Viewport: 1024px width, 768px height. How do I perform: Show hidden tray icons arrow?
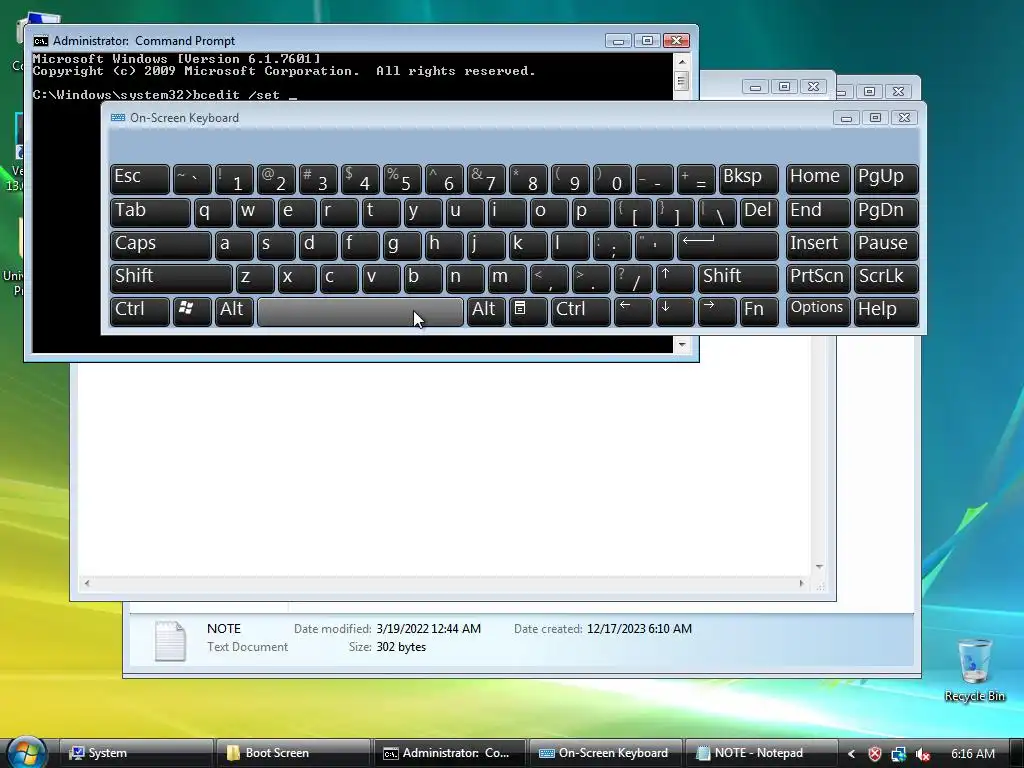(x=852, y=754)
